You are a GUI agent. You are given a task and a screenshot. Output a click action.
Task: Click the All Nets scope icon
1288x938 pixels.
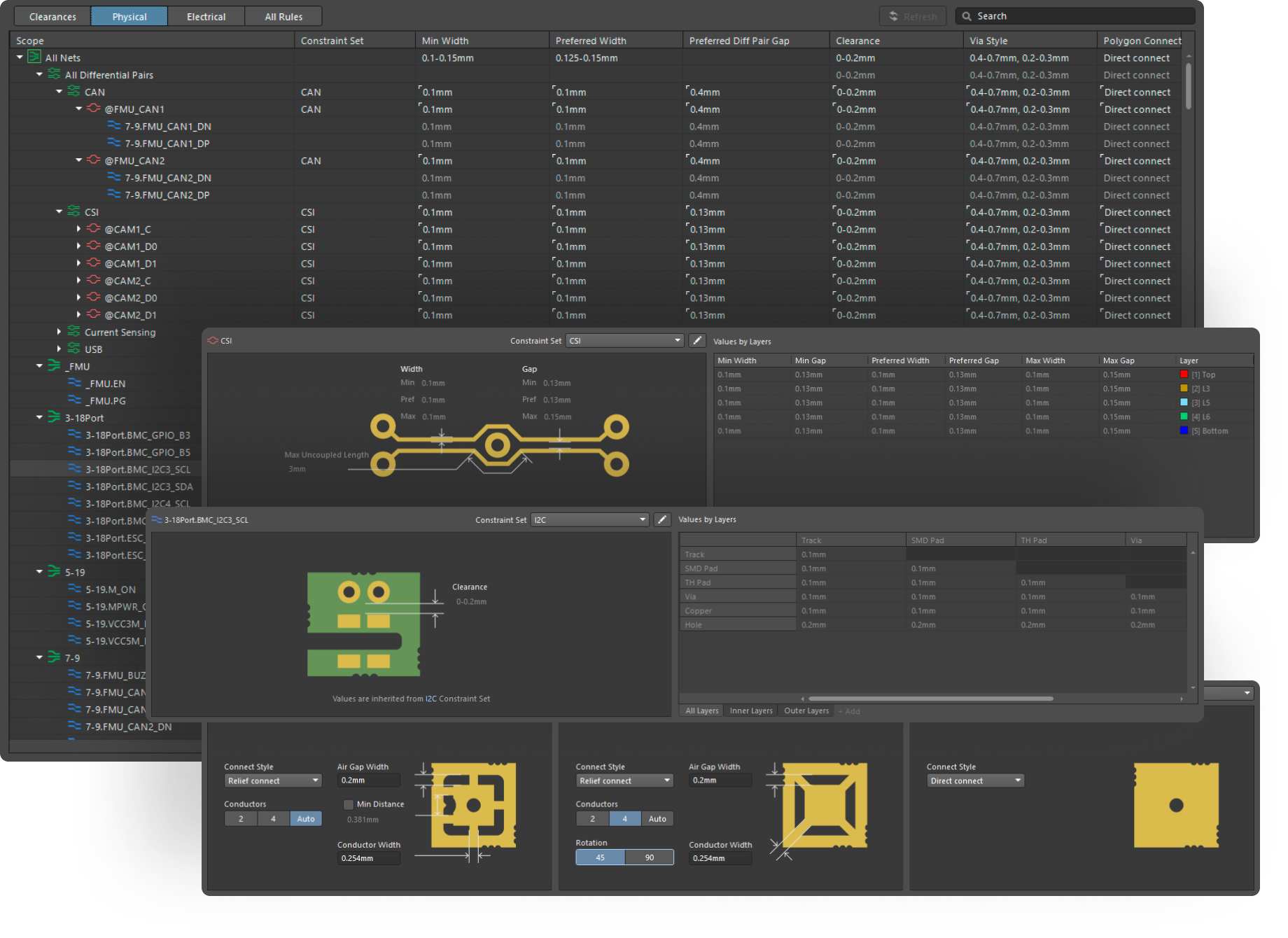coord(34,57)
